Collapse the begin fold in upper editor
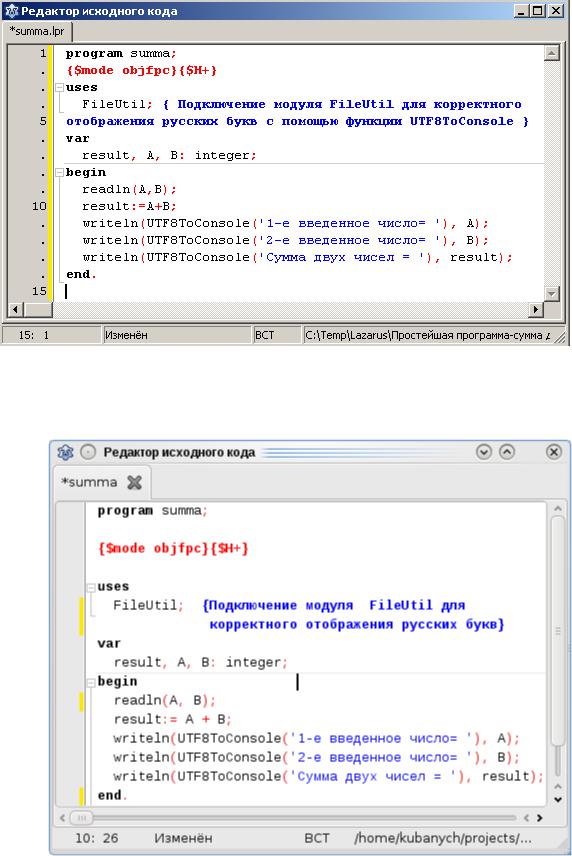572x856 pixels. click(59, 173)
